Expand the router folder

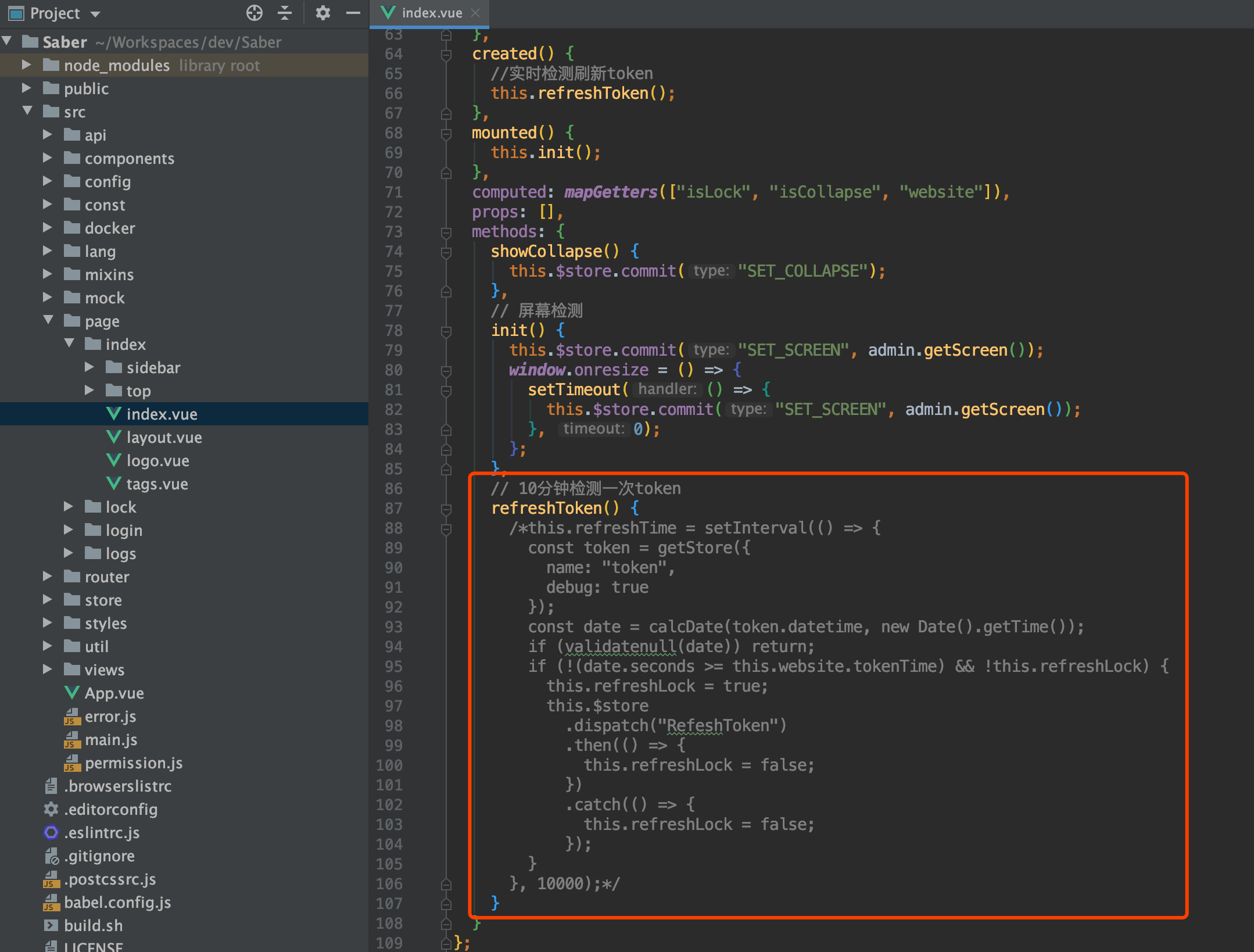48,577
